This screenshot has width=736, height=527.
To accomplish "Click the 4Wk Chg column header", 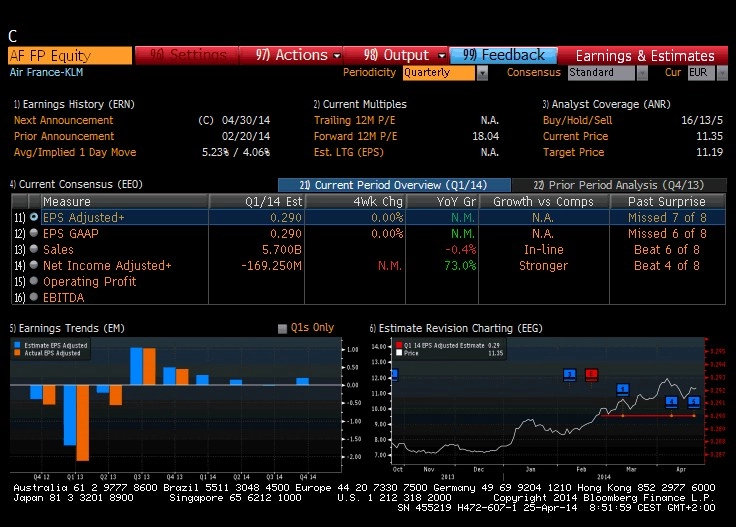I will pyautogui.click(x=355, y=201).
